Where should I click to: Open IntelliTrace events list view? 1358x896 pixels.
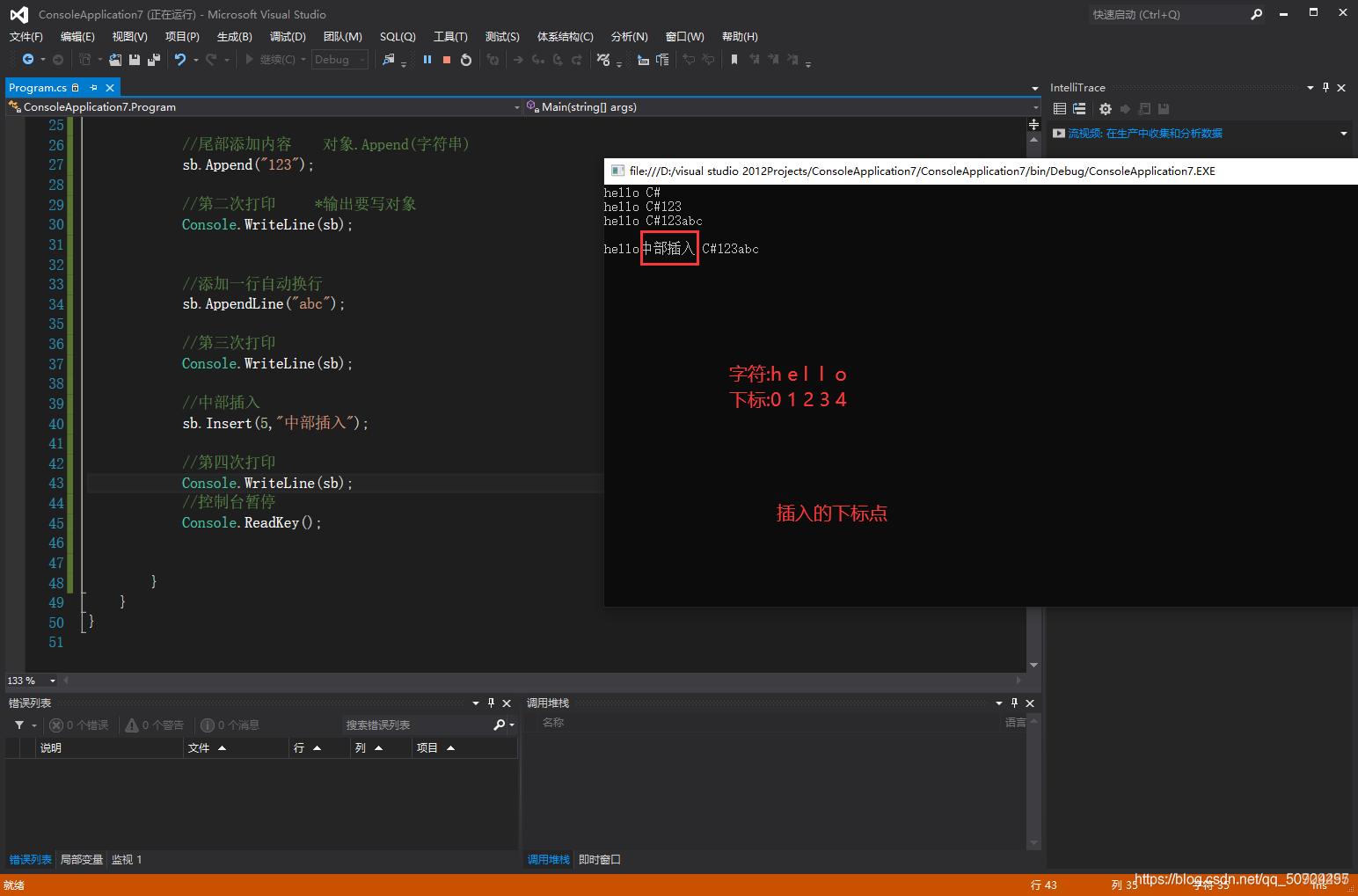pyautogui.click(x=1060, y=109)
